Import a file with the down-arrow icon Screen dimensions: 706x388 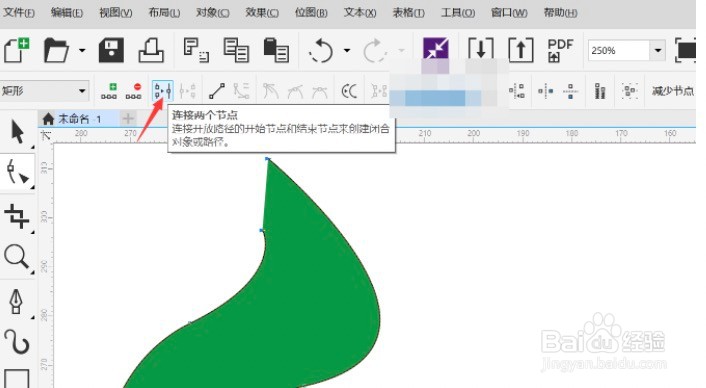480,50
